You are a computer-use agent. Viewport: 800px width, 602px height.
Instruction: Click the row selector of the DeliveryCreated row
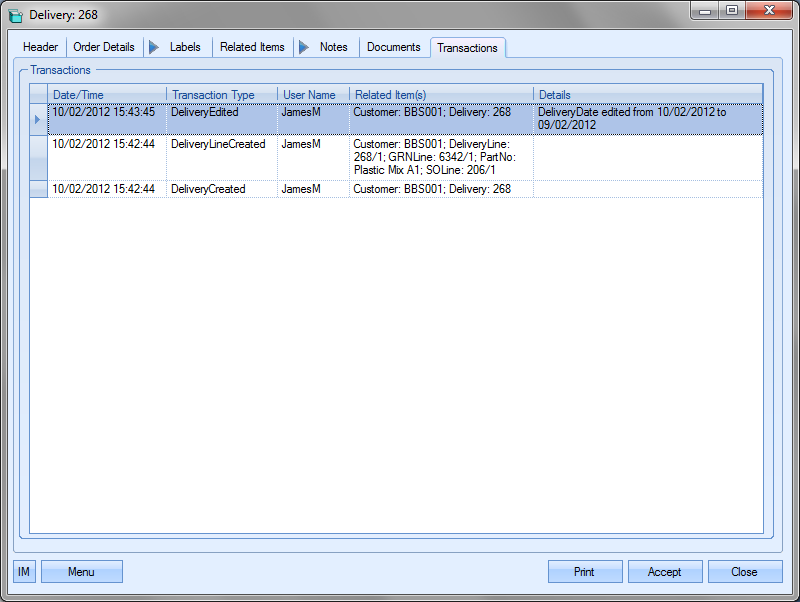pos(38,189)
